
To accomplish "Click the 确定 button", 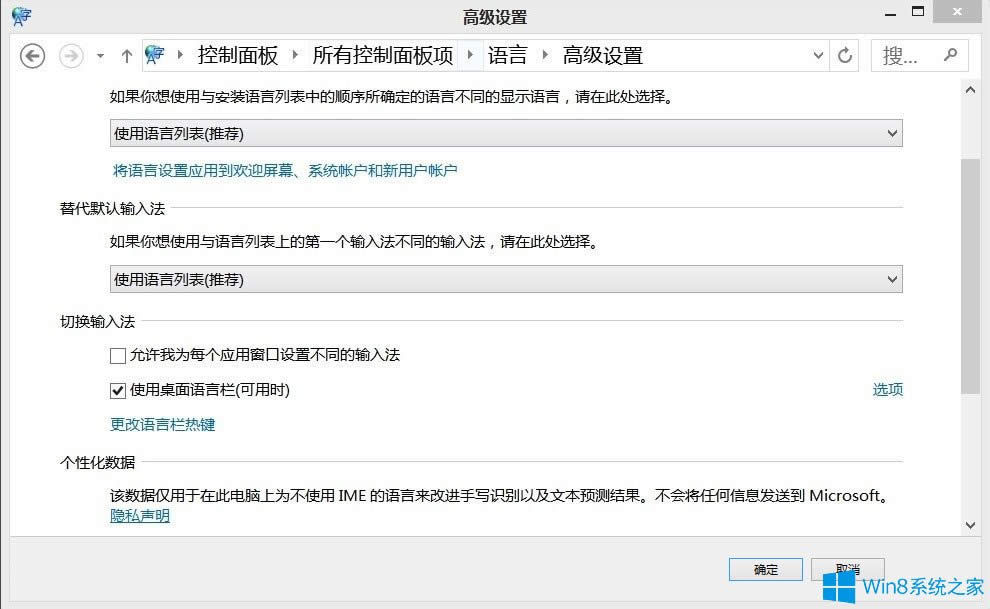I will tap(765, 569).
